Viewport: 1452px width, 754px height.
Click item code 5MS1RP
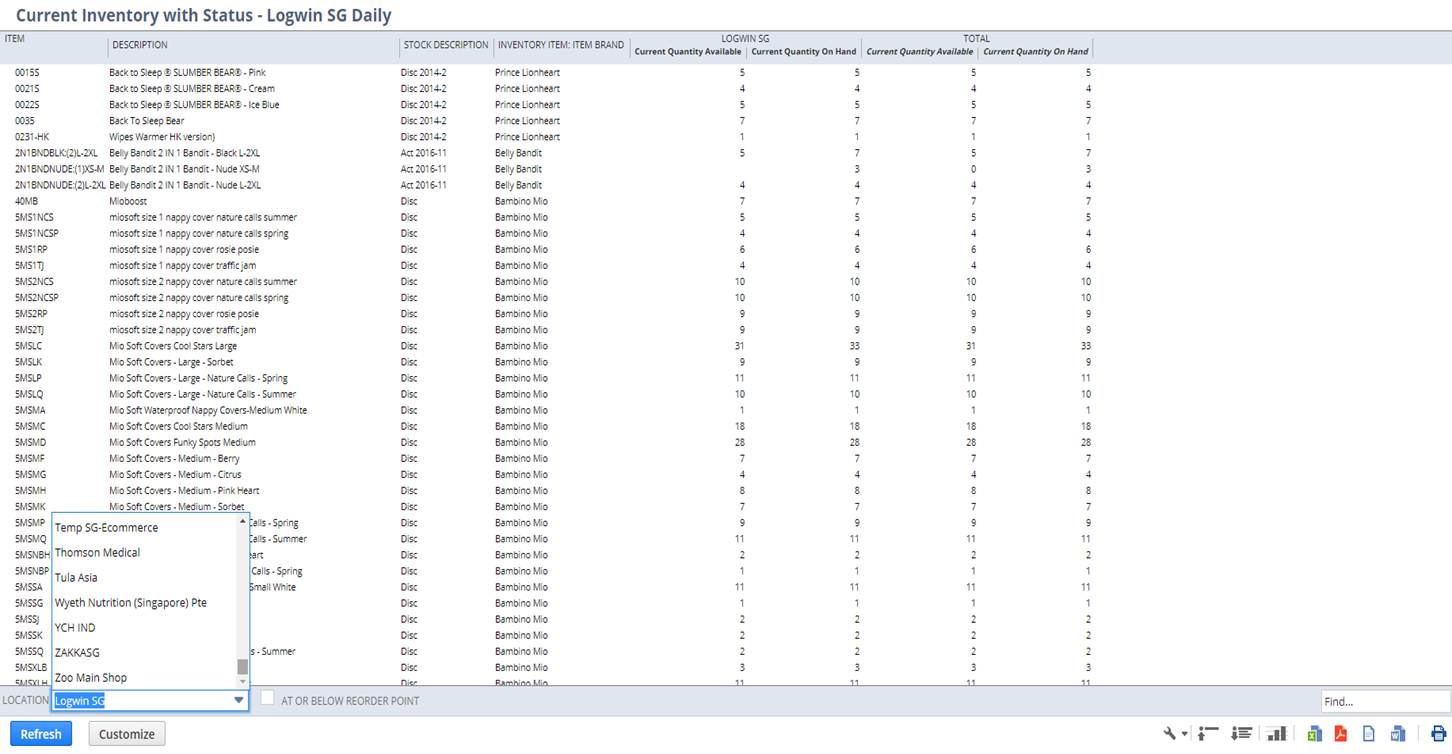point(31,249)
